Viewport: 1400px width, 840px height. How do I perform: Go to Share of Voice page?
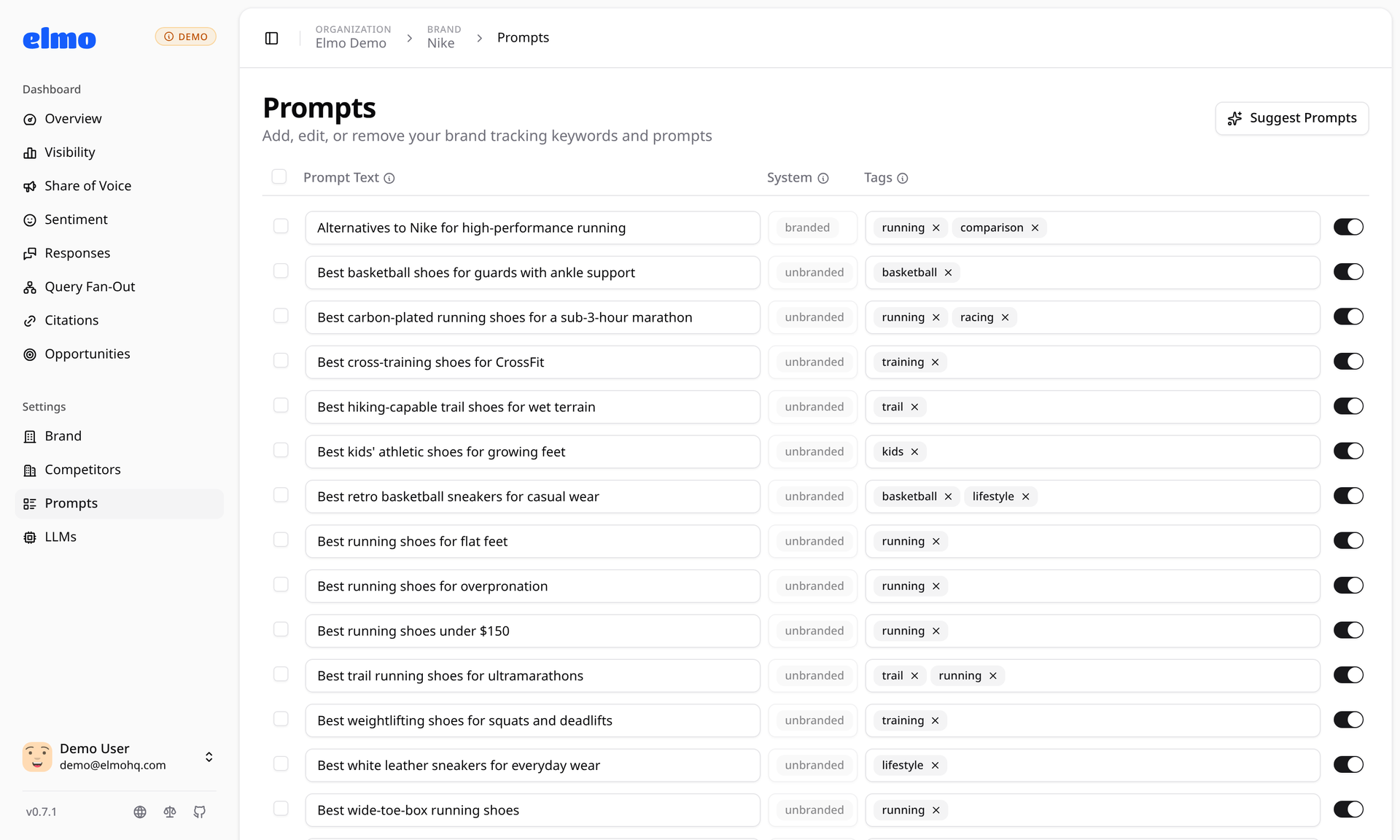tap(87, 186)
